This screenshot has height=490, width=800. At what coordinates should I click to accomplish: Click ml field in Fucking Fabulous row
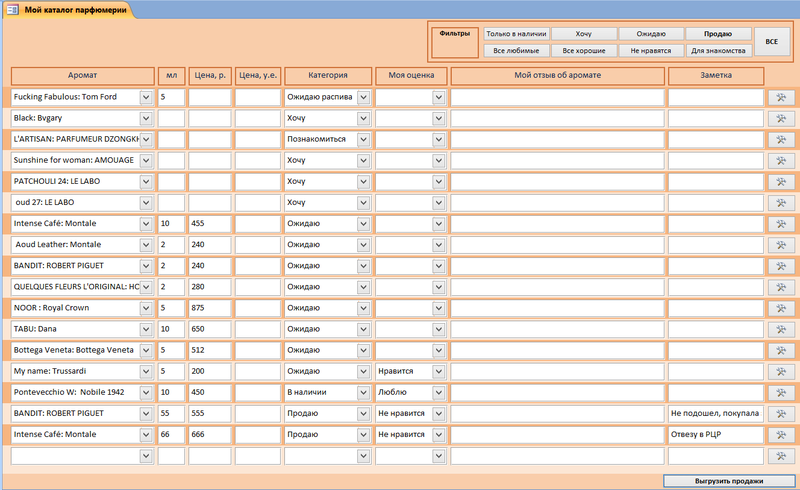(x=171, y=97)
